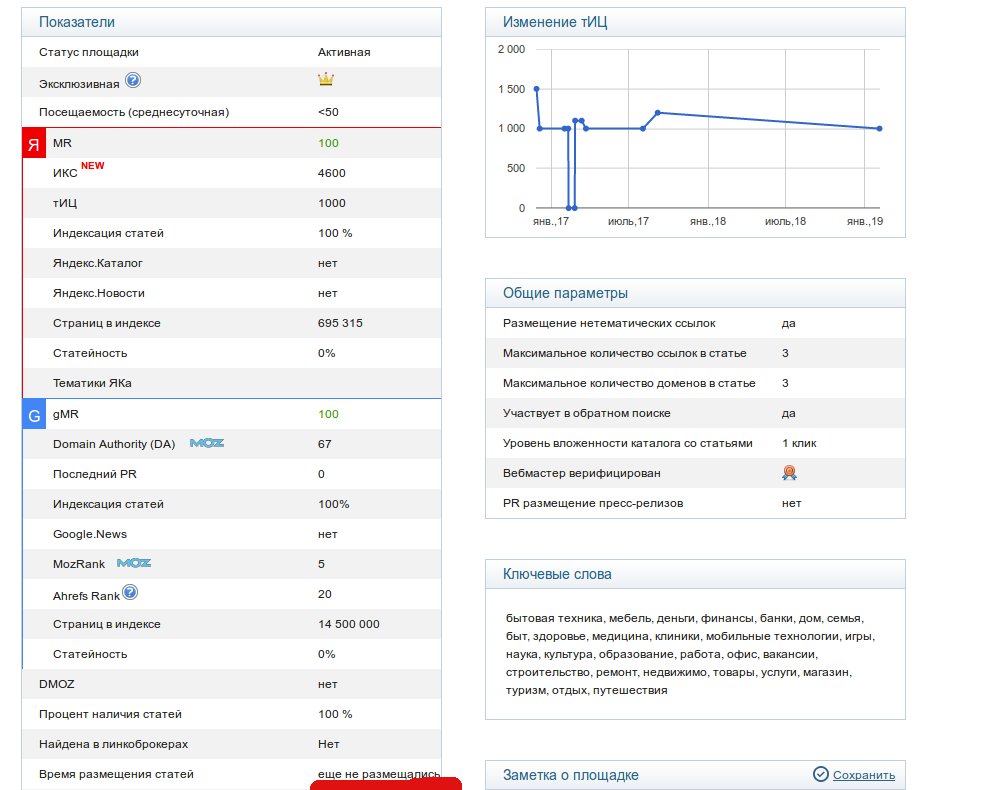
Task: Click Яндекс Страниц в индексе 695 315
Action: 340,323
